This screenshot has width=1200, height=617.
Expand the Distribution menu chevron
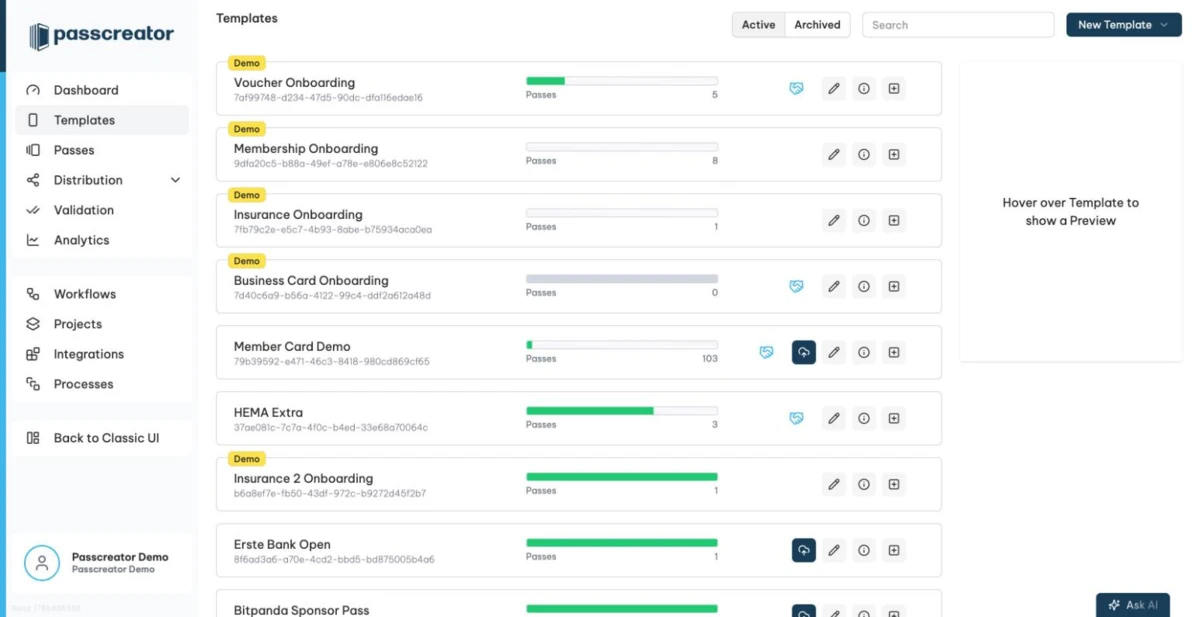(x=176, y=180)
